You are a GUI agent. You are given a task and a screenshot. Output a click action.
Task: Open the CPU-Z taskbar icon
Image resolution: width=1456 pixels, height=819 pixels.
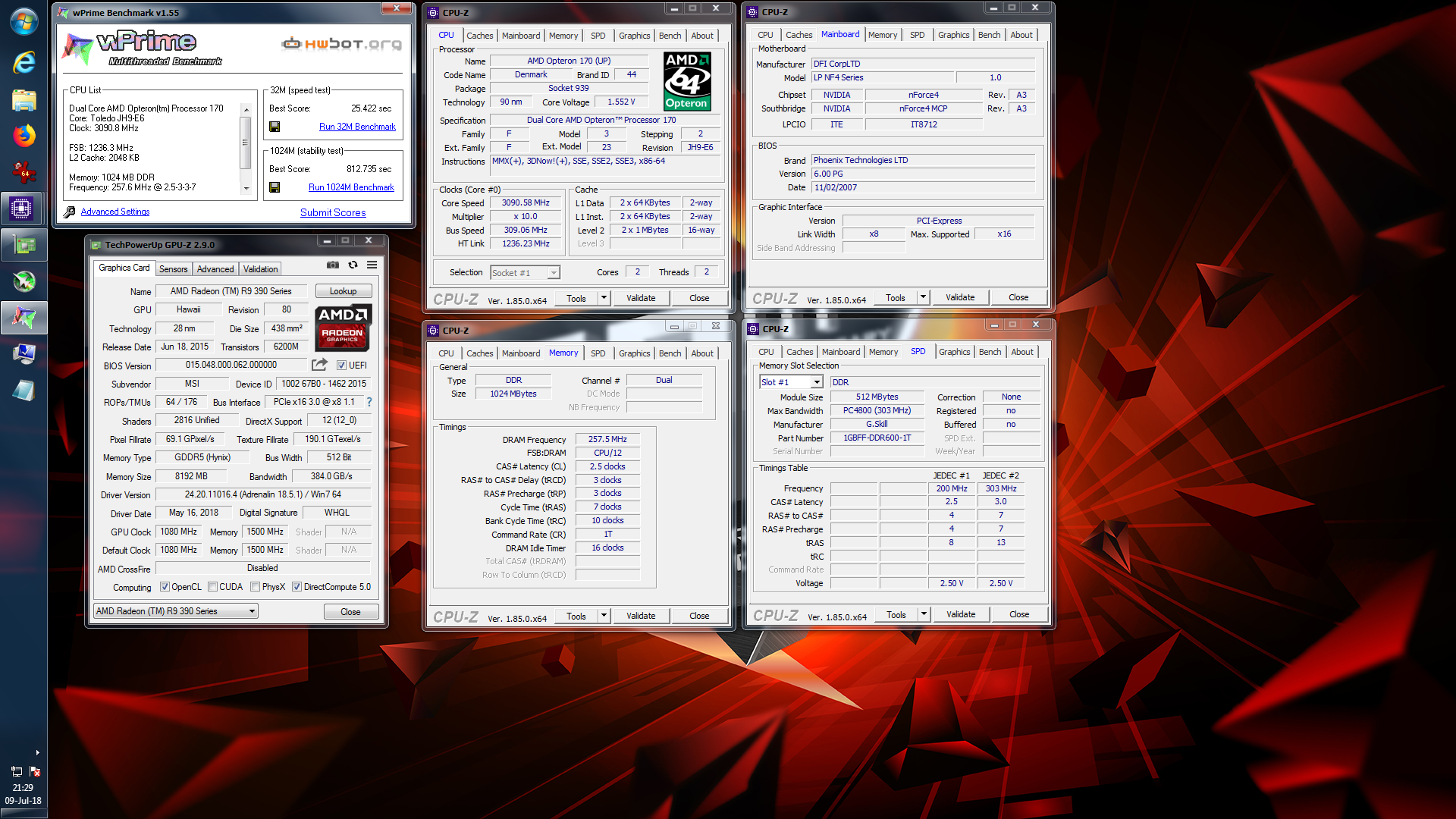point(22,208)
